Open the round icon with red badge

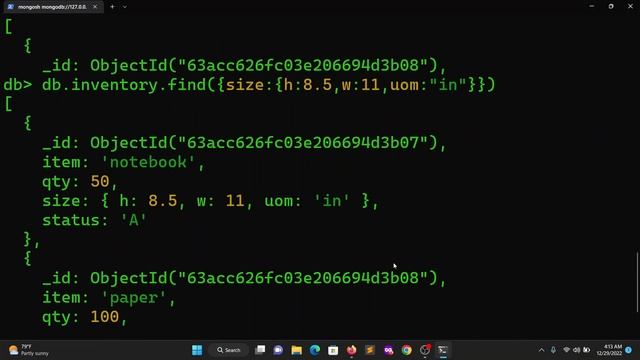[425, 350]
